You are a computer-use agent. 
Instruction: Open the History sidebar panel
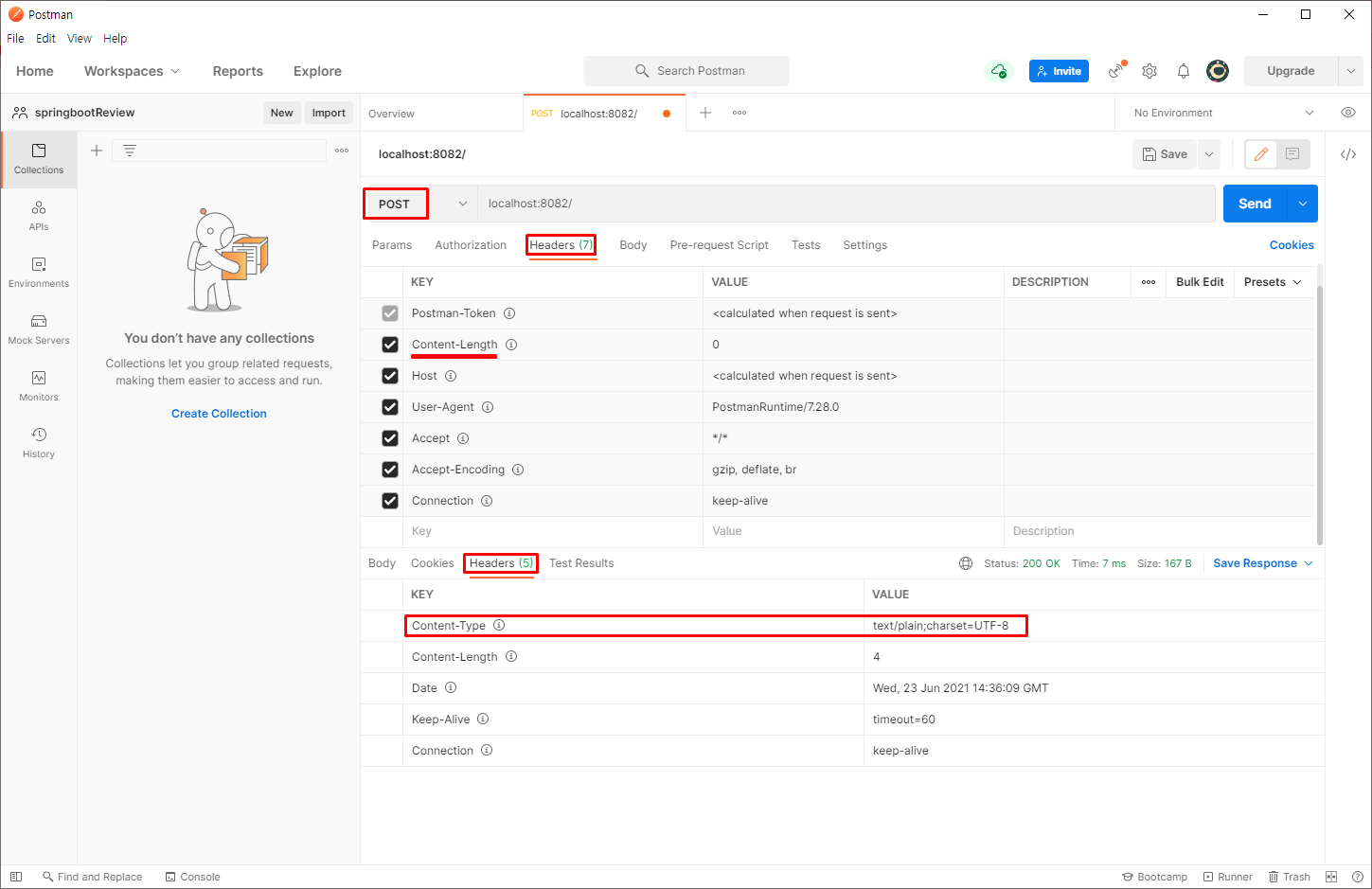pyautogui.click(x=39, y=443)
